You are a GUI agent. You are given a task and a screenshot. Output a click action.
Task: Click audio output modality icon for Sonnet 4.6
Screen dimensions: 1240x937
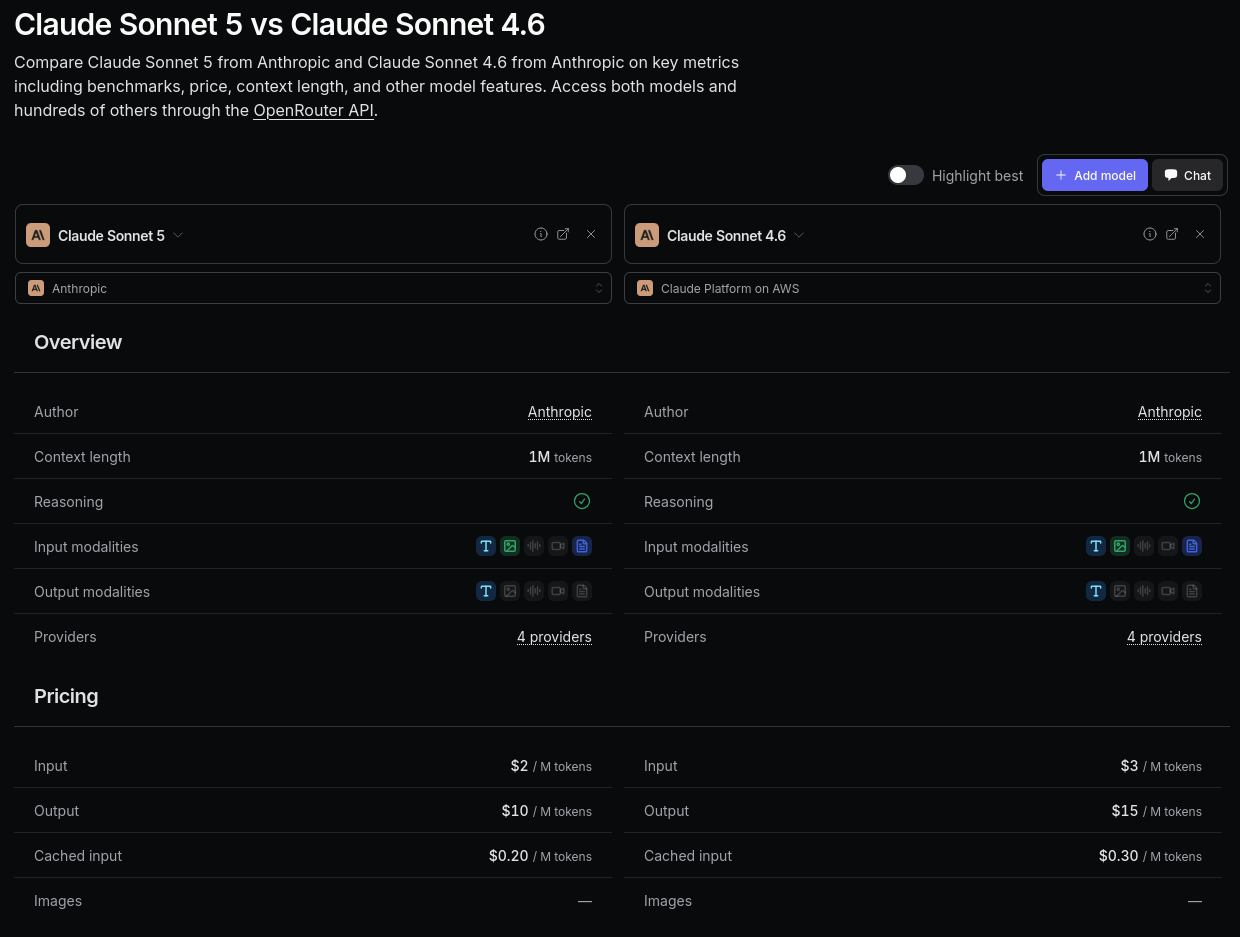click(1144, 591)
